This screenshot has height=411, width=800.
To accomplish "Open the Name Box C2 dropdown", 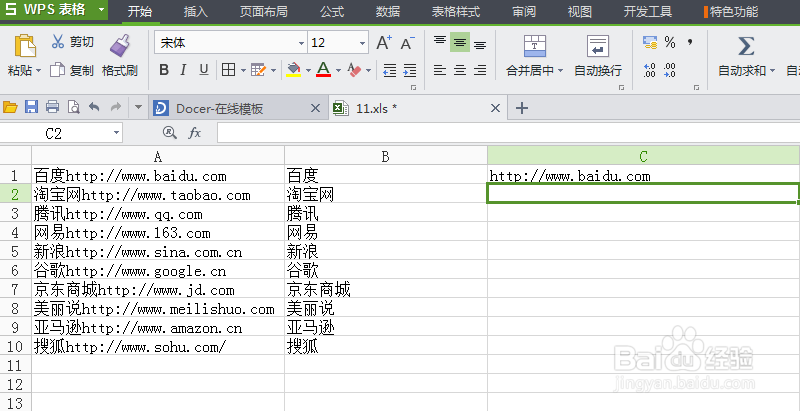I will coord(116,133).
